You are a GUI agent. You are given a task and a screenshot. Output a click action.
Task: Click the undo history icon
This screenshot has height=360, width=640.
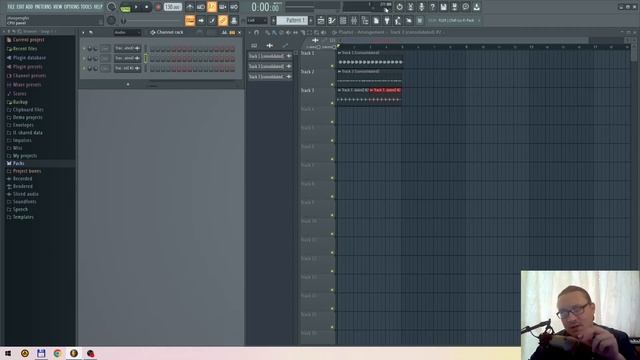(400, 7)
